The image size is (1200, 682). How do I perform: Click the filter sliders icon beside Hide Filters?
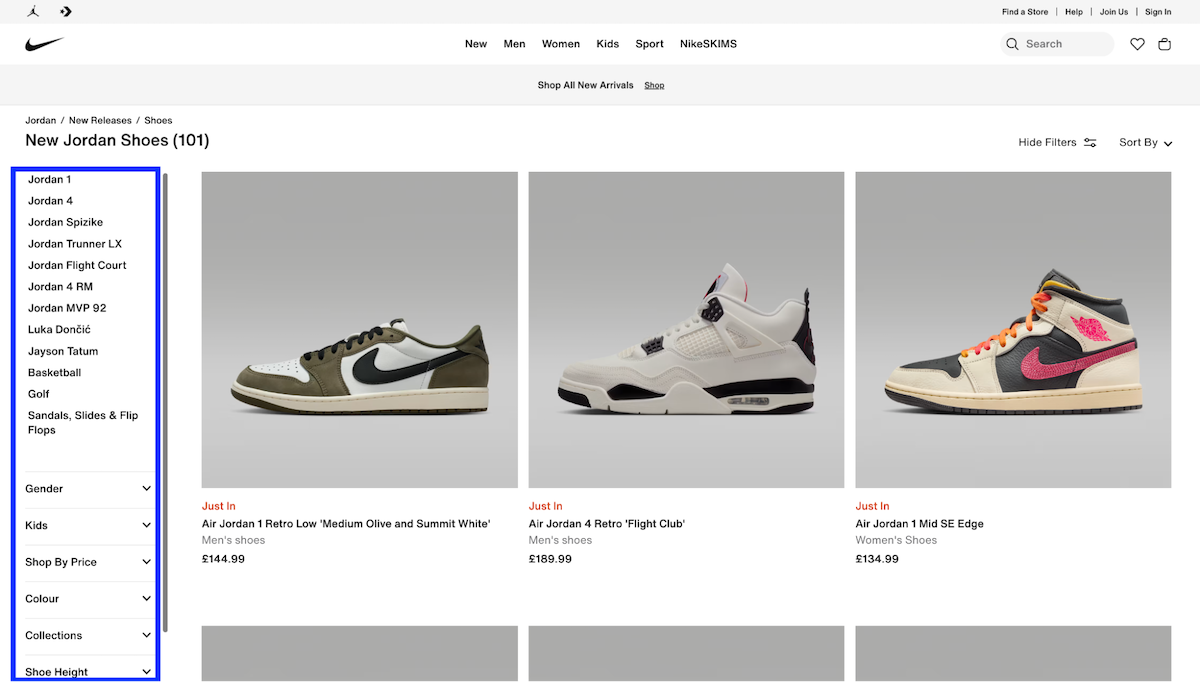tap(1089, 142)
